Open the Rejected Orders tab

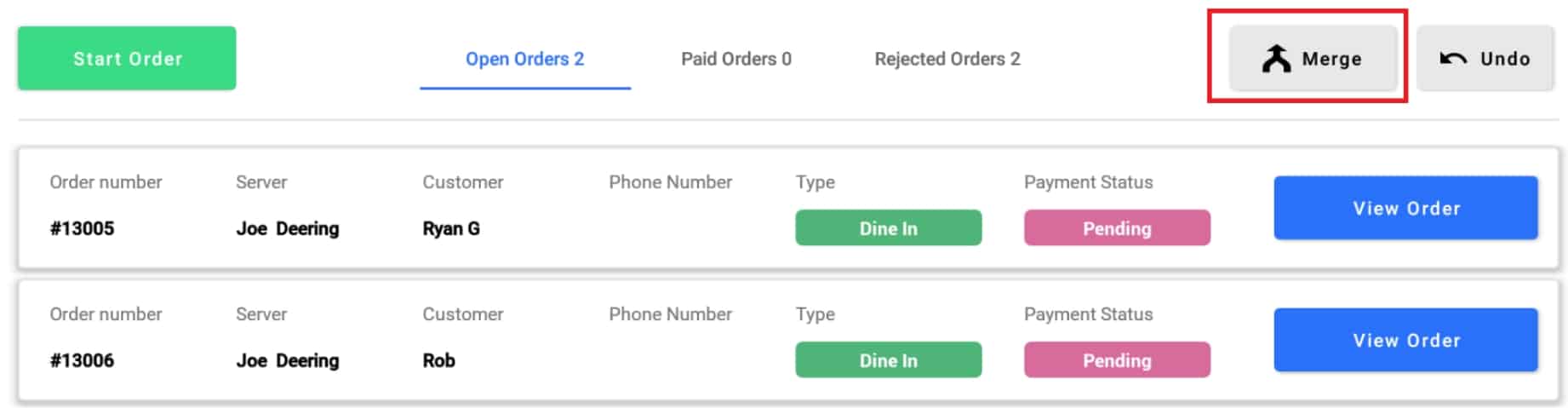[x=947, y=59]
